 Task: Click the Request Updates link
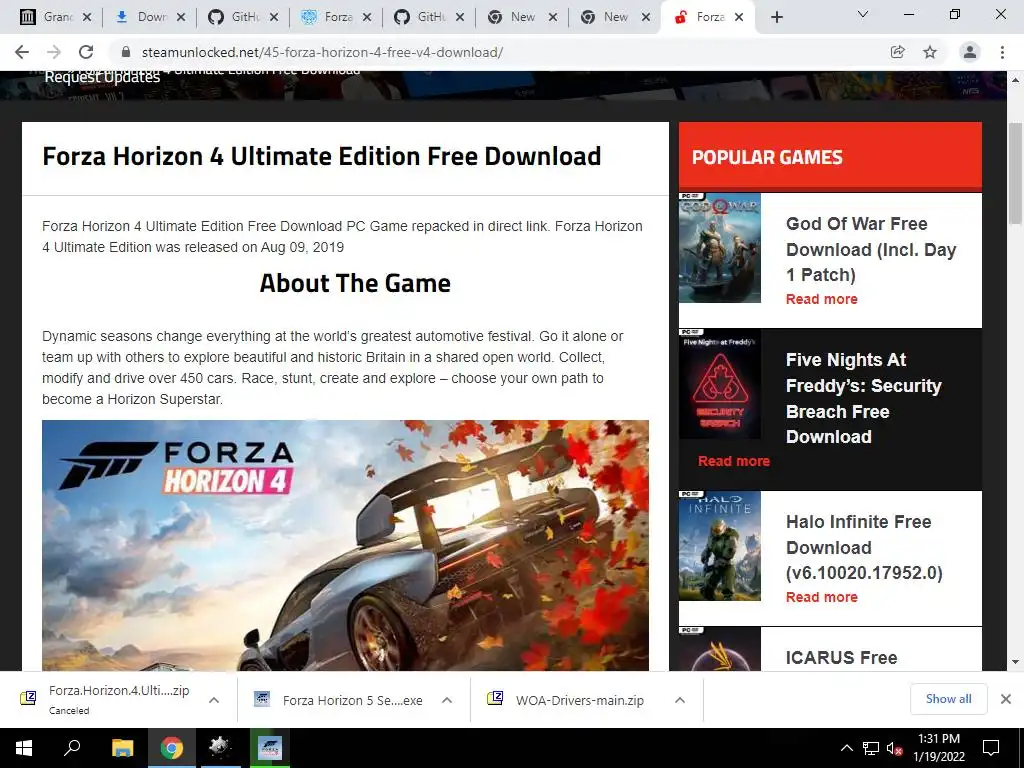click(x=103, y=77)
